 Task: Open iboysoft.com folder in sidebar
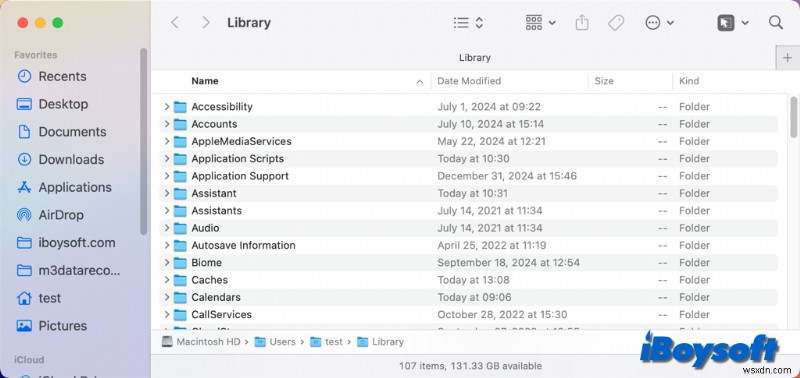66,243
